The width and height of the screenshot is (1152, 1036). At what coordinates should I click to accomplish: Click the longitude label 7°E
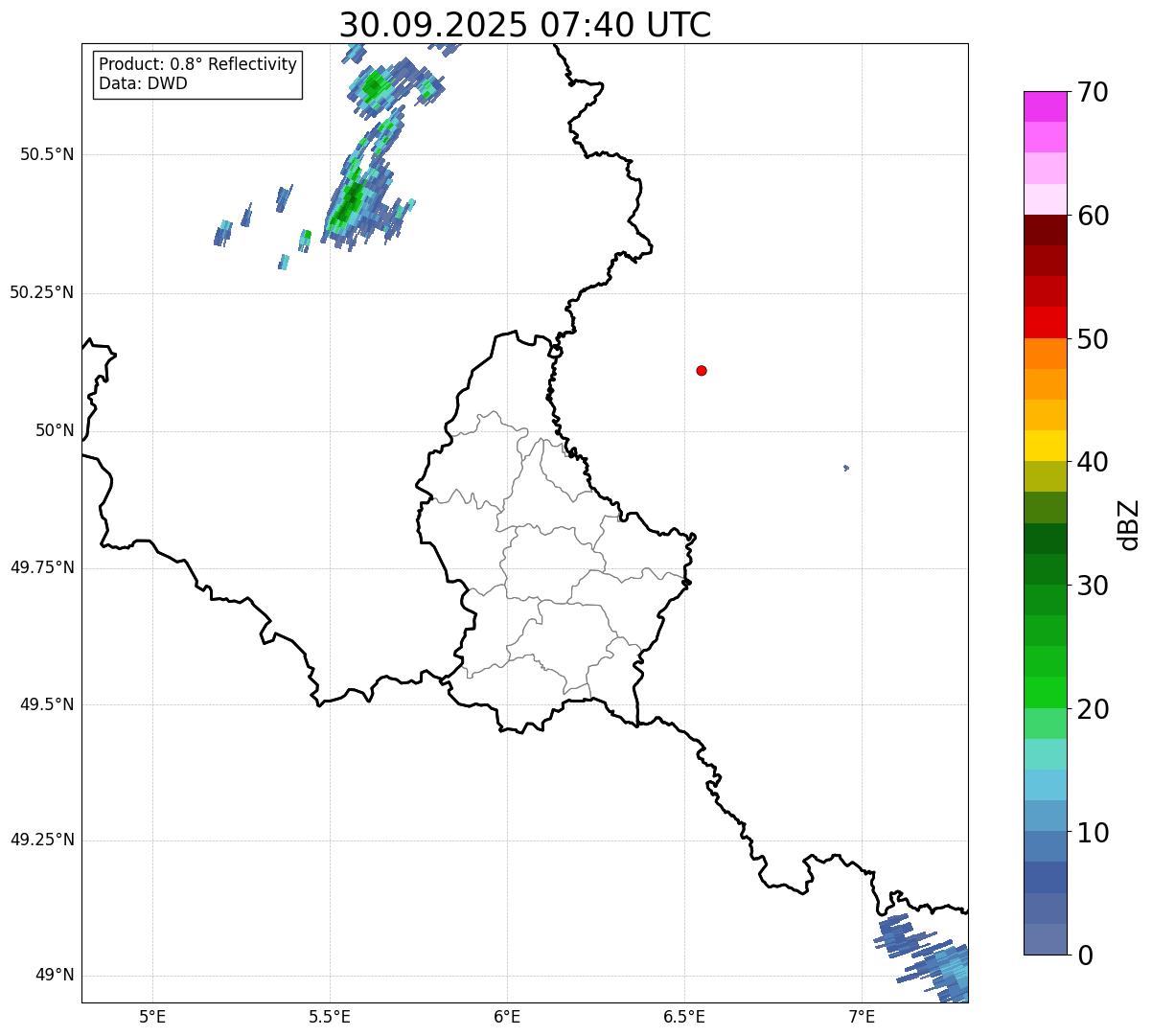862,1016
